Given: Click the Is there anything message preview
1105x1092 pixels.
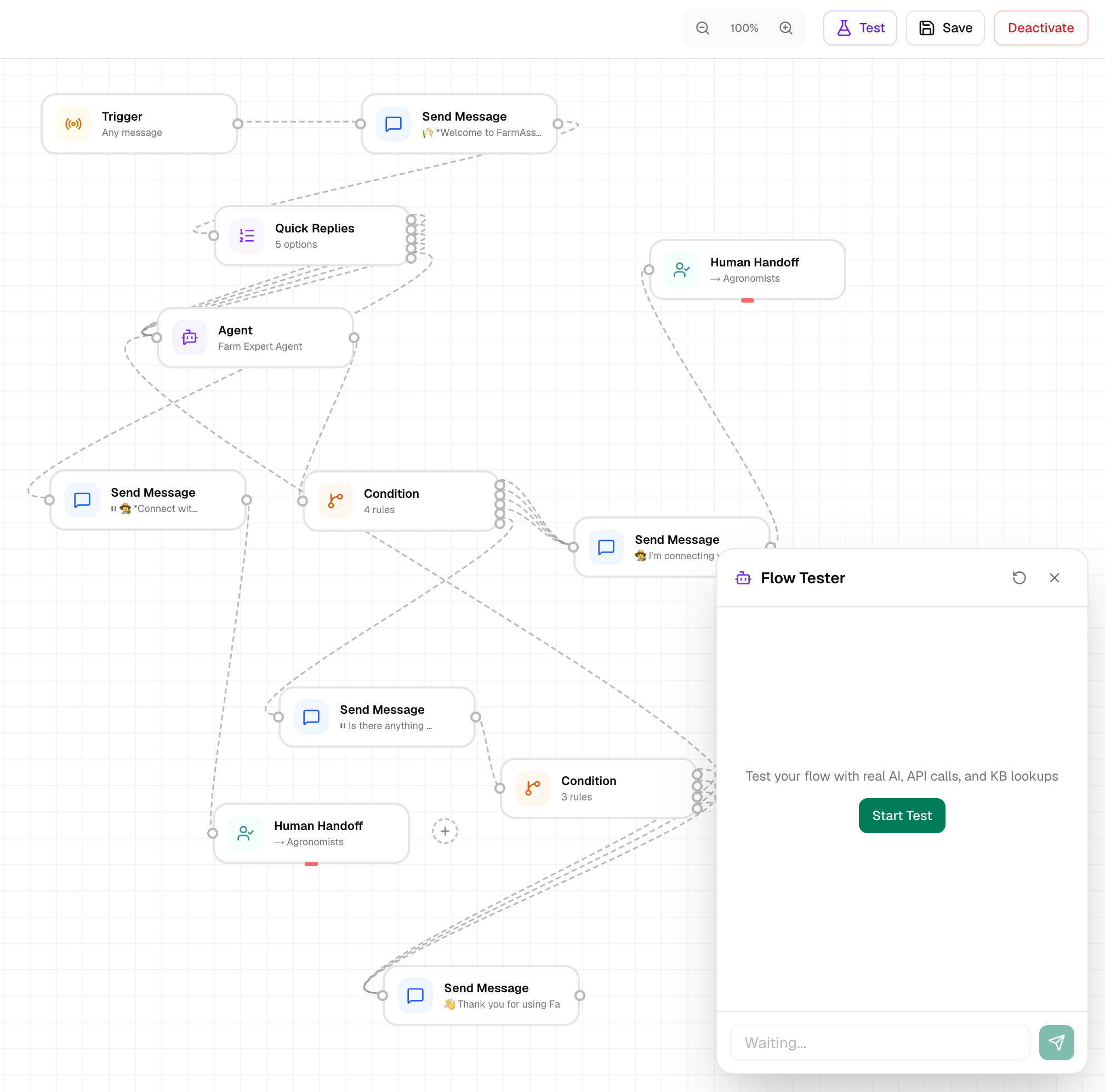Looking at the screenshot, I should (386, 725).
